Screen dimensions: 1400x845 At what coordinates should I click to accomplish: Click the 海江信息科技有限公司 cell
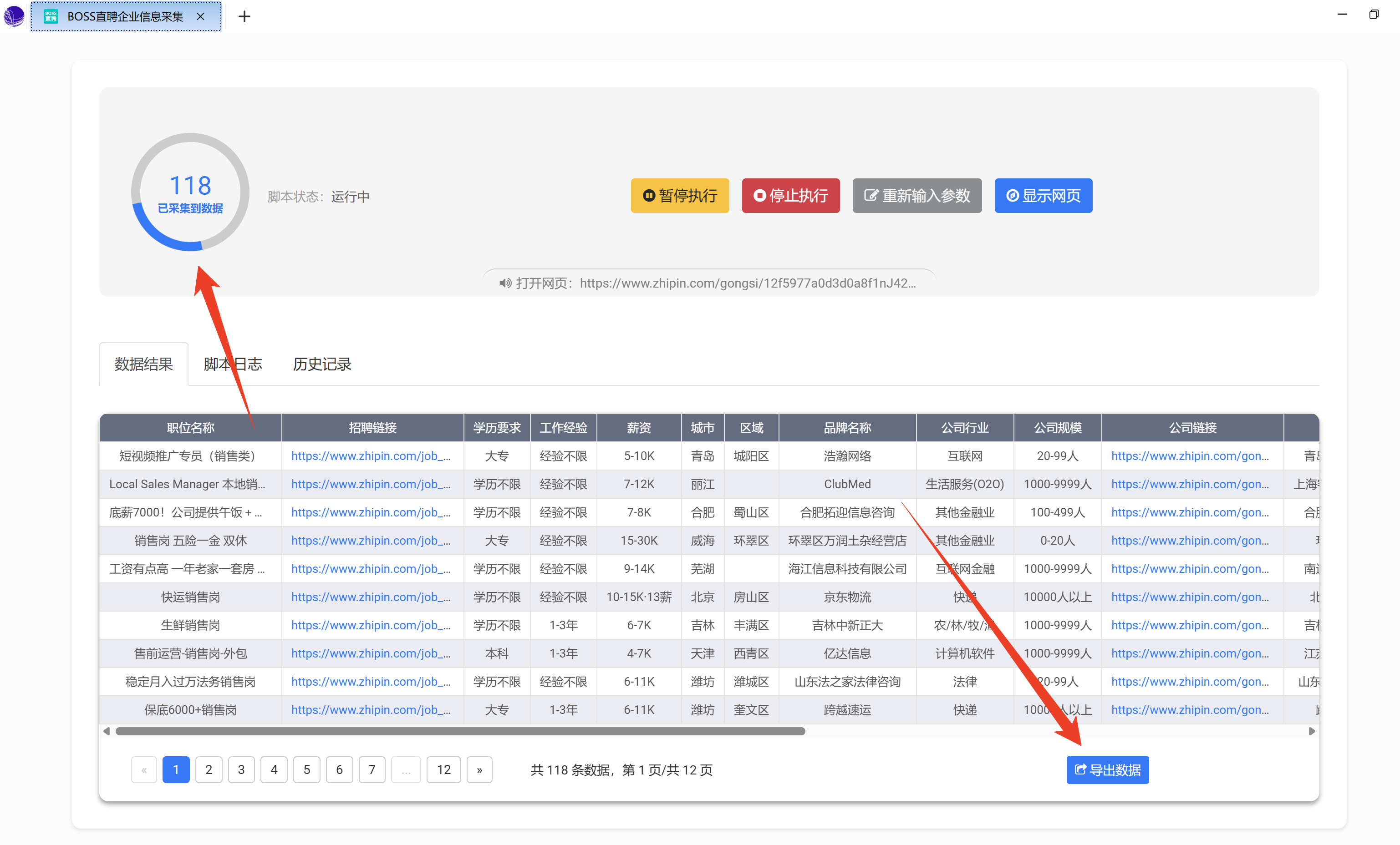[x=847, y=569]
